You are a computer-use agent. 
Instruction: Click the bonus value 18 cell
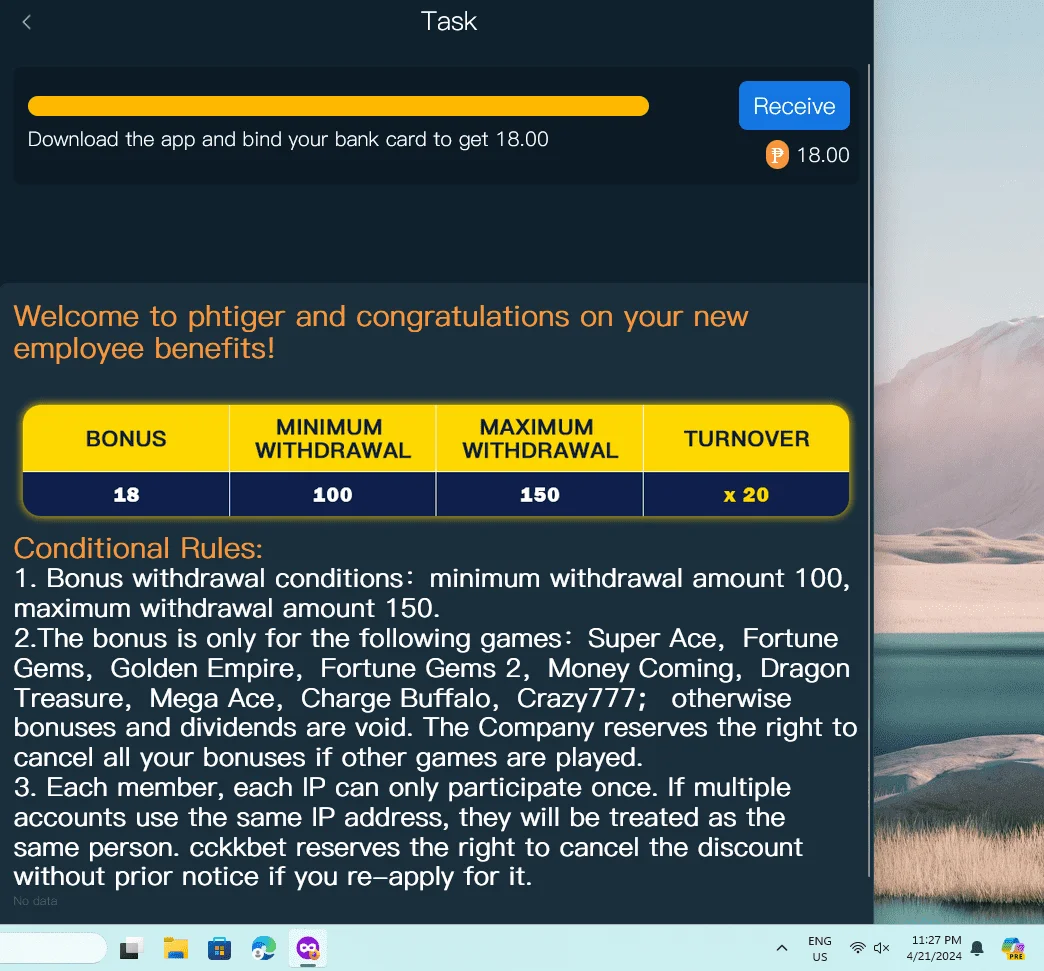point(126,495)
